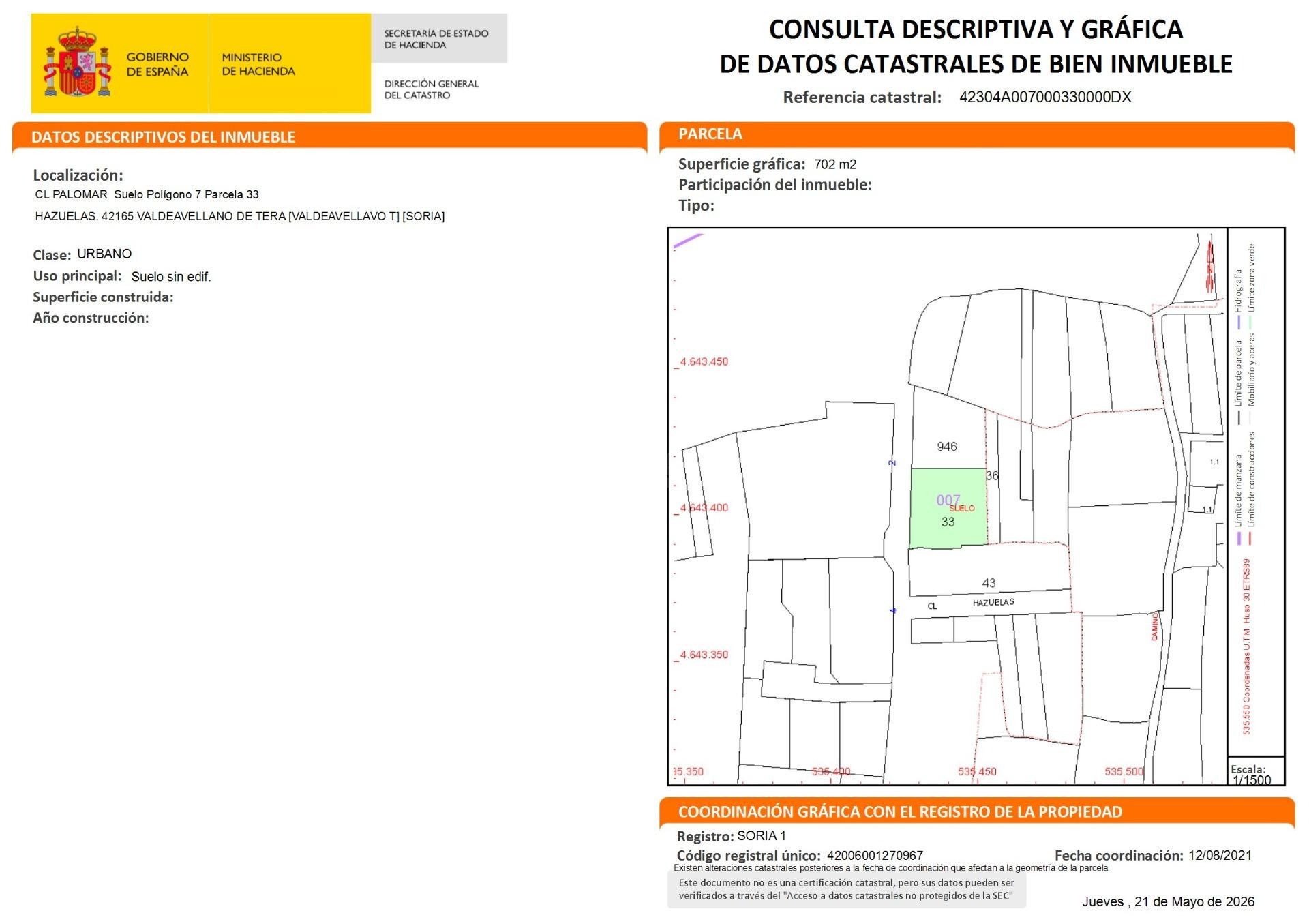This screenshot has height=924, width=1309.
Task: Click the 'MINISTERIO DE HACIENDA' header text
Action: (258, 64)
